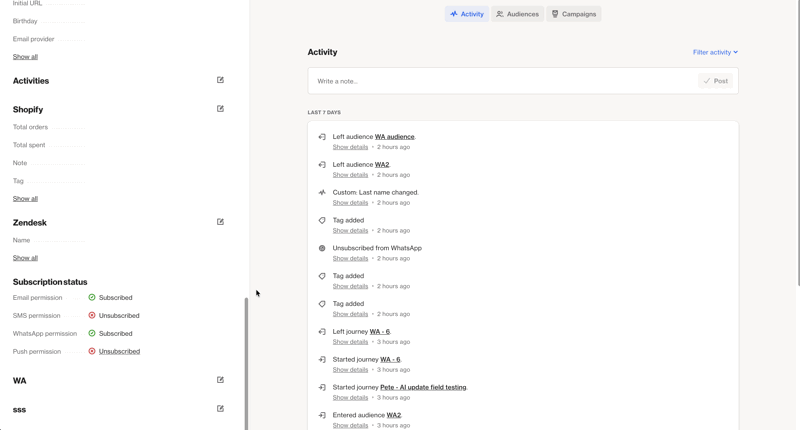Click the Zendesk section edit icon
800x430 pixels.
tap(220, 222)
